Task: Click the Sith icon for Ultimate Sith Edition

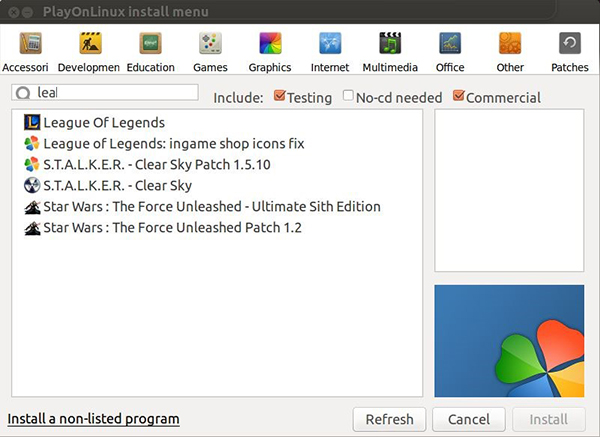Action: [32, 207]
